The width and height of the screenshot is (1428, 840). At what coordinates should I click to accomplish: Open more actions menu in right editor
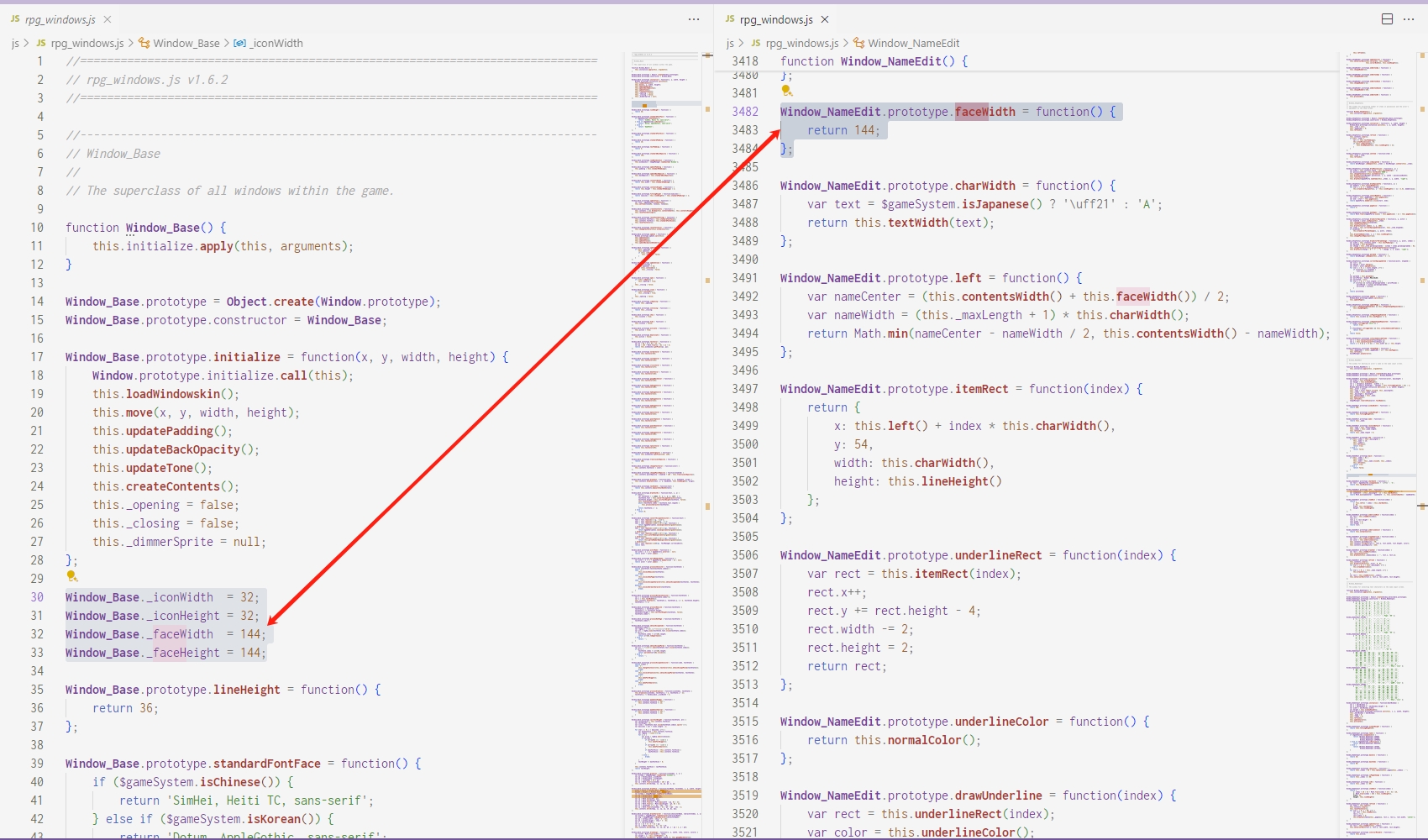[1409, 19]
